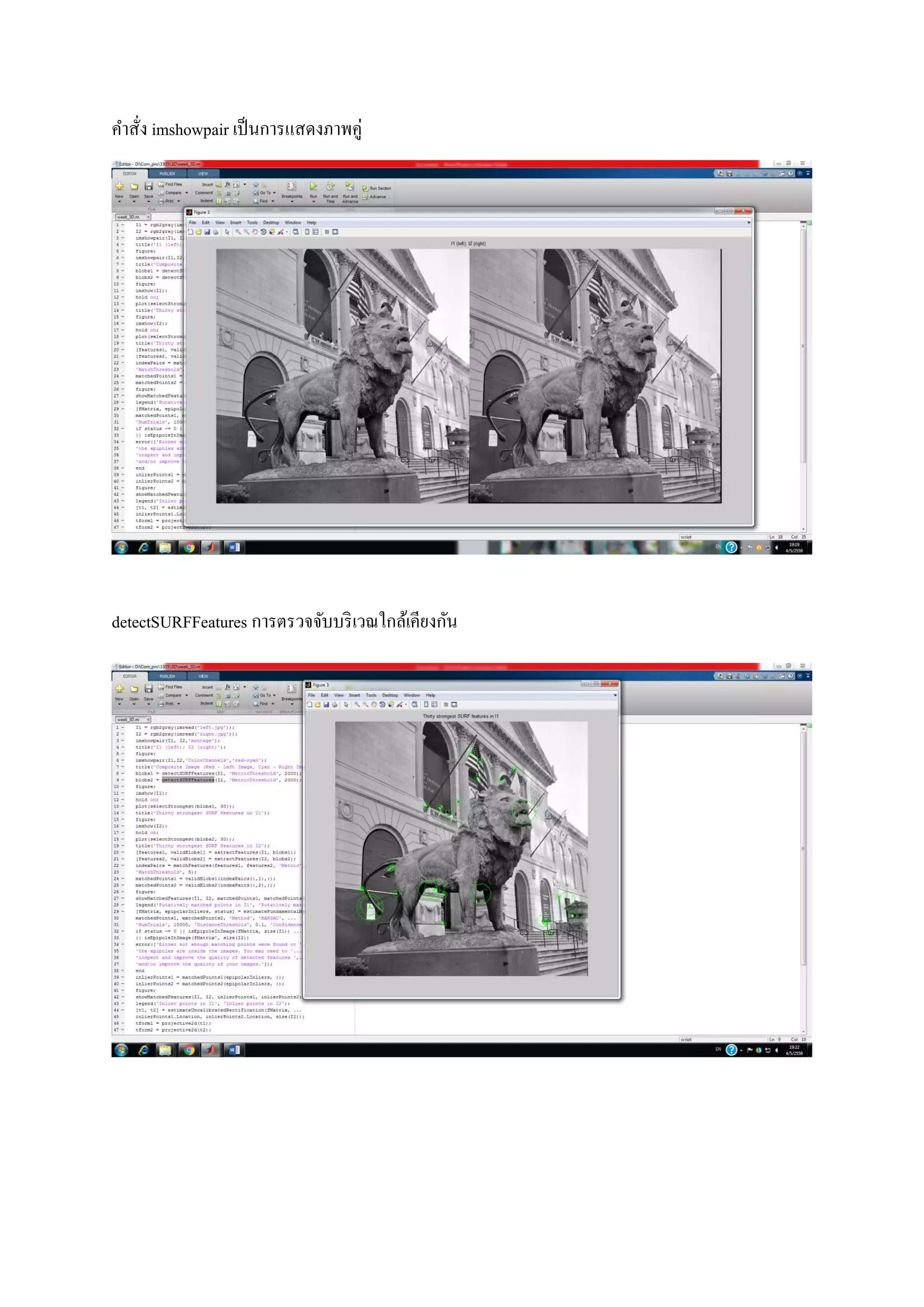Click the New script icon in the editor behind Figure 1

(120, 186)
